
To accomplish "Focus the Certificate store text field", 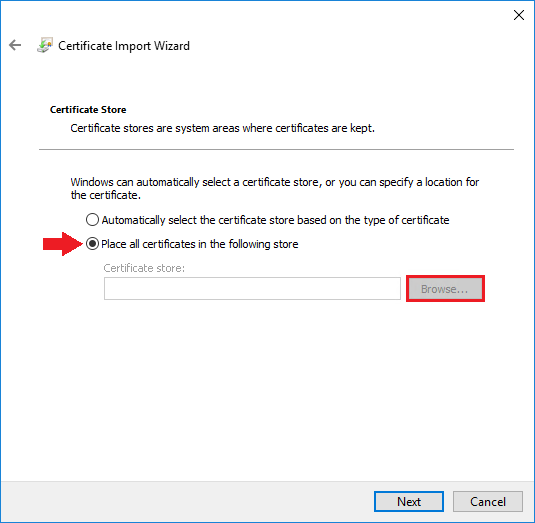I will click(x=252, y=289).
